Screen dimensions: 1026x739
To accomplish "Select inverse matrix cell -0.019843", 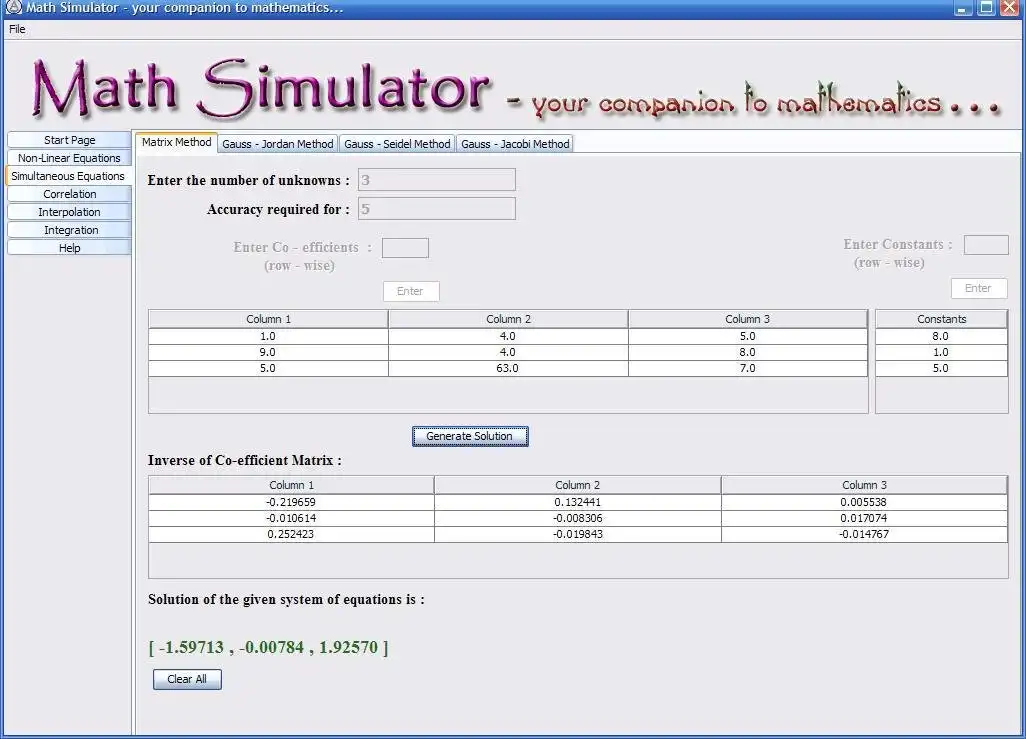I will coord(577,534).
